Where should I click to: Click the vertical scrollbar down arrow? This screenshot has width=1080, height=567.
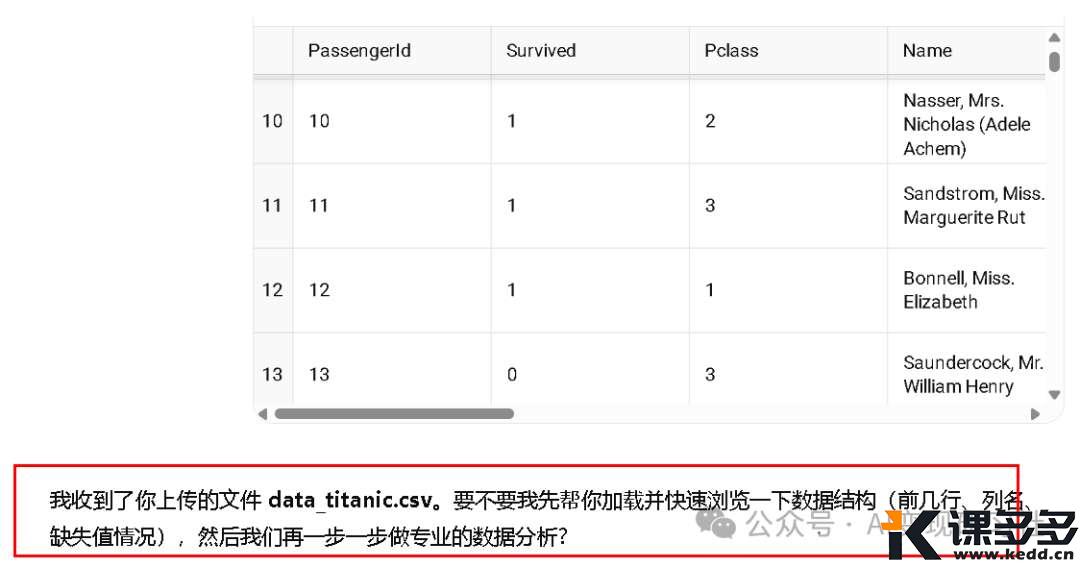coord(1054,395)
